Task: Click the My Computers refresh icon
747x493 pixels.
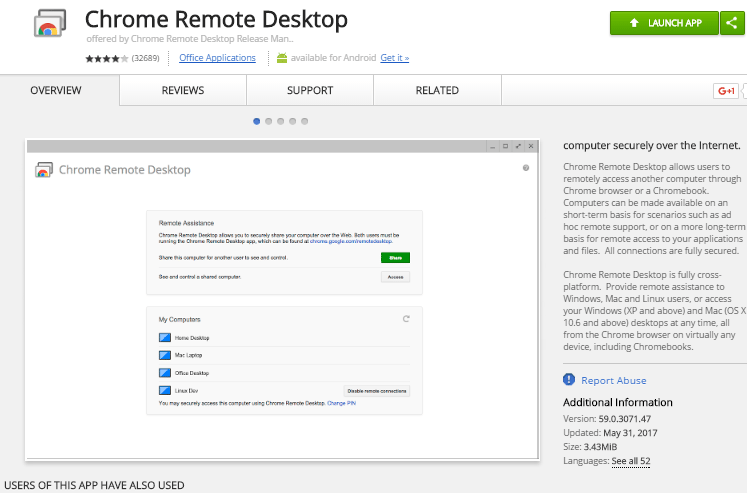Action: [x=406, y=319]
